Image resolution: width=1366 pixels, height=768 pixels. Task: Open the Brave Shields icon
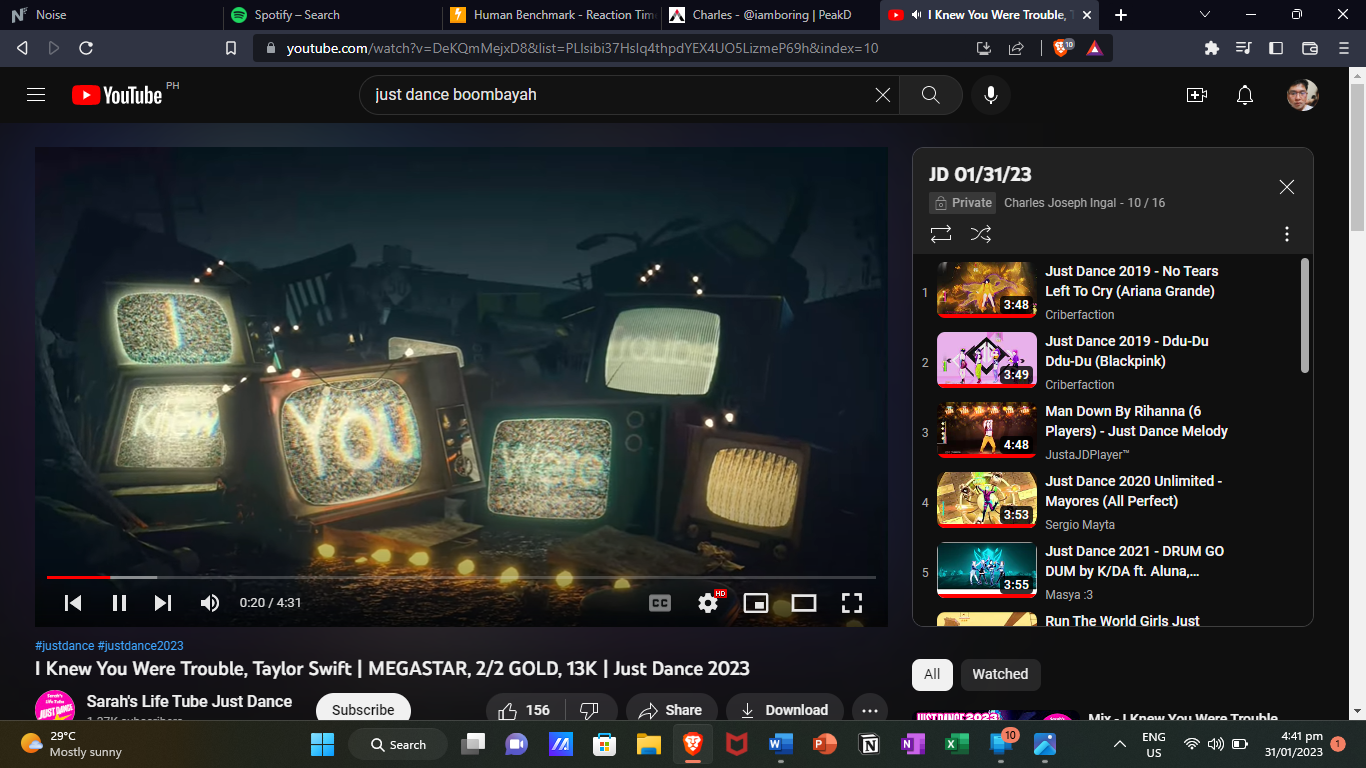pos(1062,48)
